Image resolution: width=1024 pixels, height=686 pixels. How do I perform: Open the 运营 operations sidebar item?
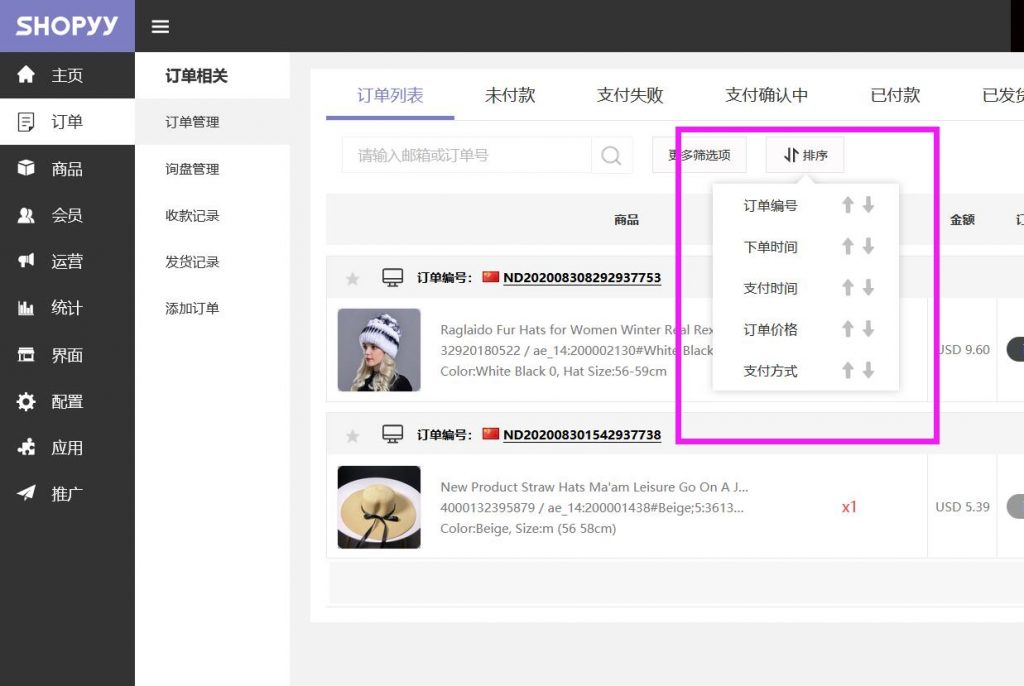[67, 261]
